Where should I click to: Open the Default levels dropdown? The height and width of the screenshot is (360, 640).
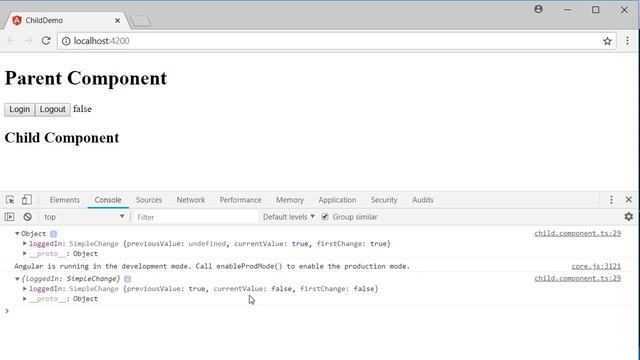289,217
